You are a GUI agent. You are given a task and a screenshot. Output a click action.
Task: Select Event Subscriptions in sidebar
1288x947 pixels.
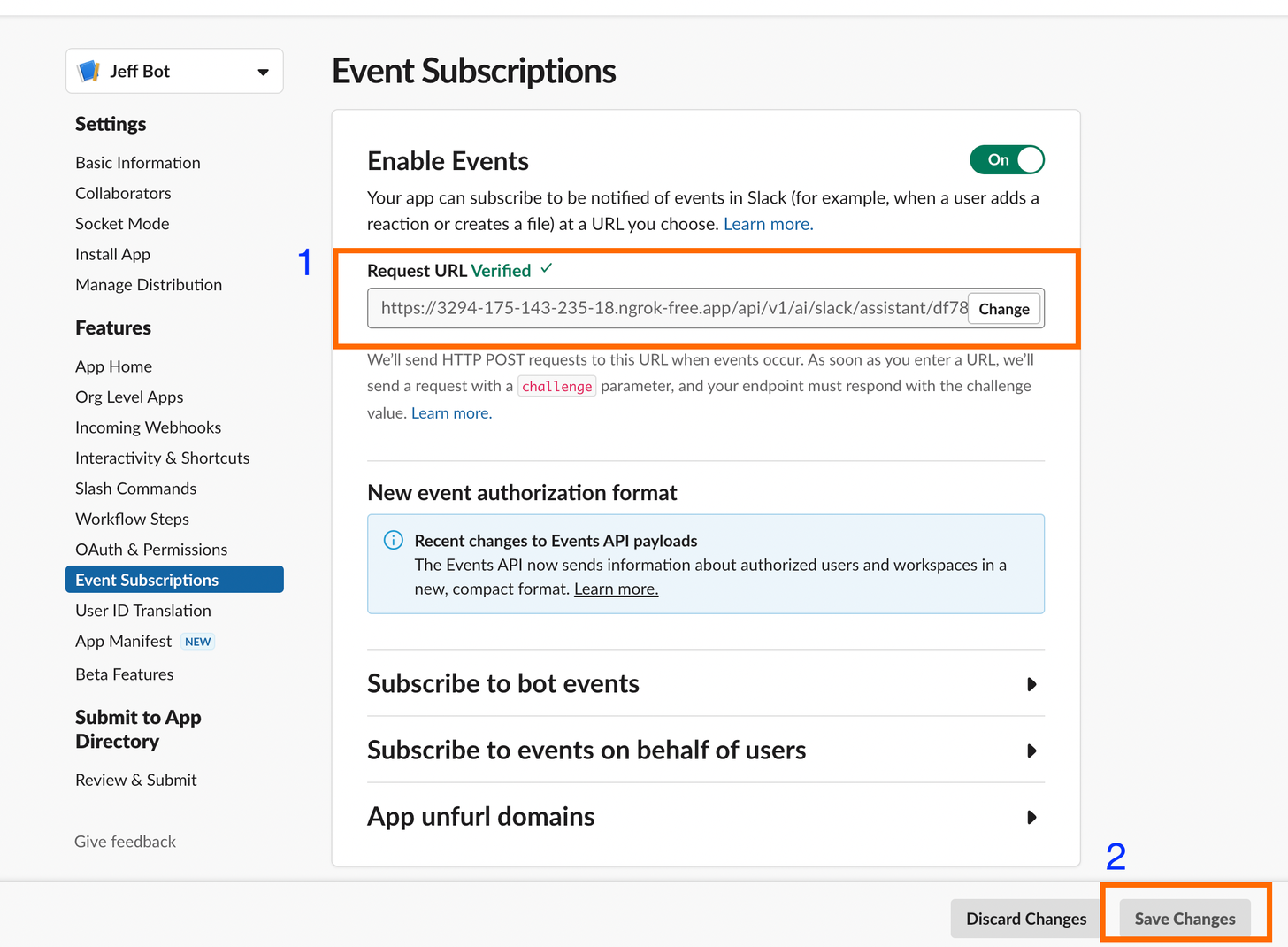pyautogui.click(x=174, y=580)
